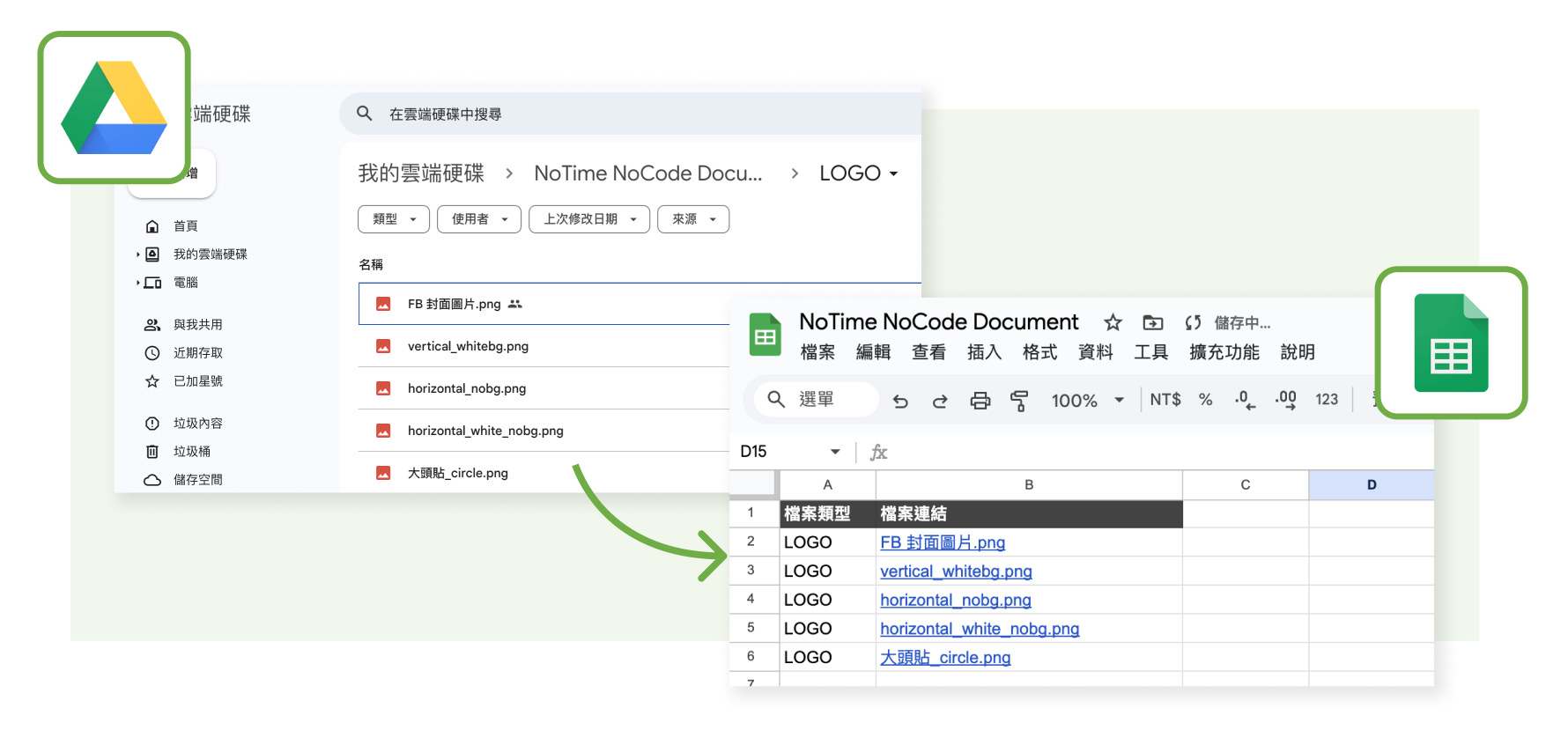This screenshot has height=745, width=1568.
Task: Select column D header in Sheets
Action: 1371,485
